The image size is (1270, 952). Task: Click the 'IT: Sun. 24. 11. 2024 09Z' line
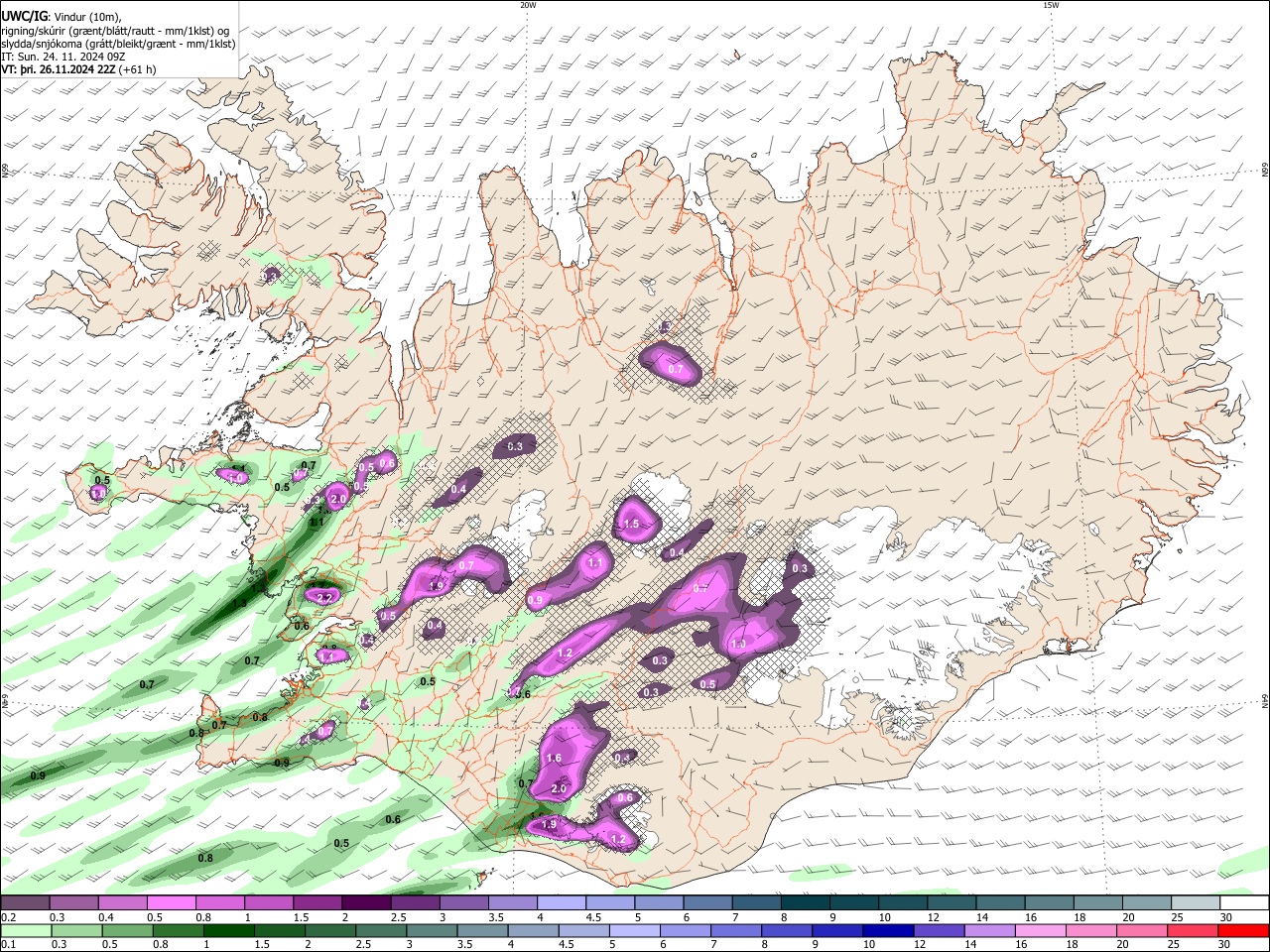tap(63, 57)
